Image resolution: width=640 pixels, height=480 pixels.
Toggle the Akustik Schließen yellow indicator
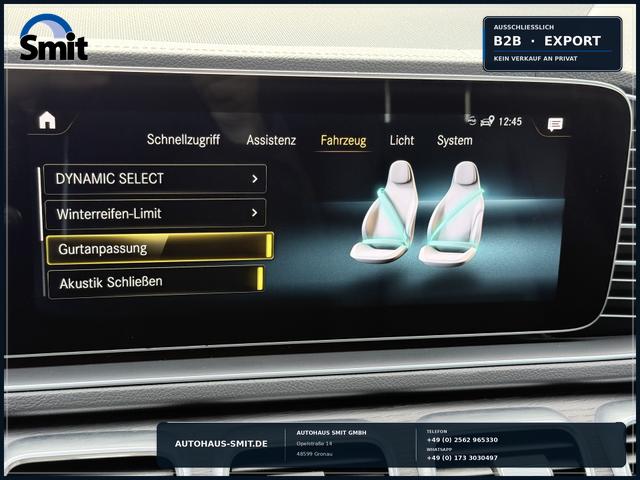(x=260, y=278)
